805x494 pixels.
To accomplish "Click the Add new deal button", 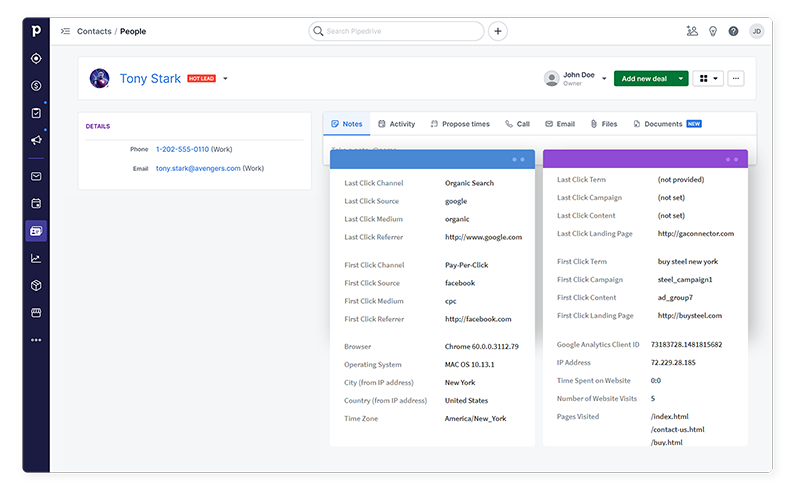I will (x=644, y=79).
